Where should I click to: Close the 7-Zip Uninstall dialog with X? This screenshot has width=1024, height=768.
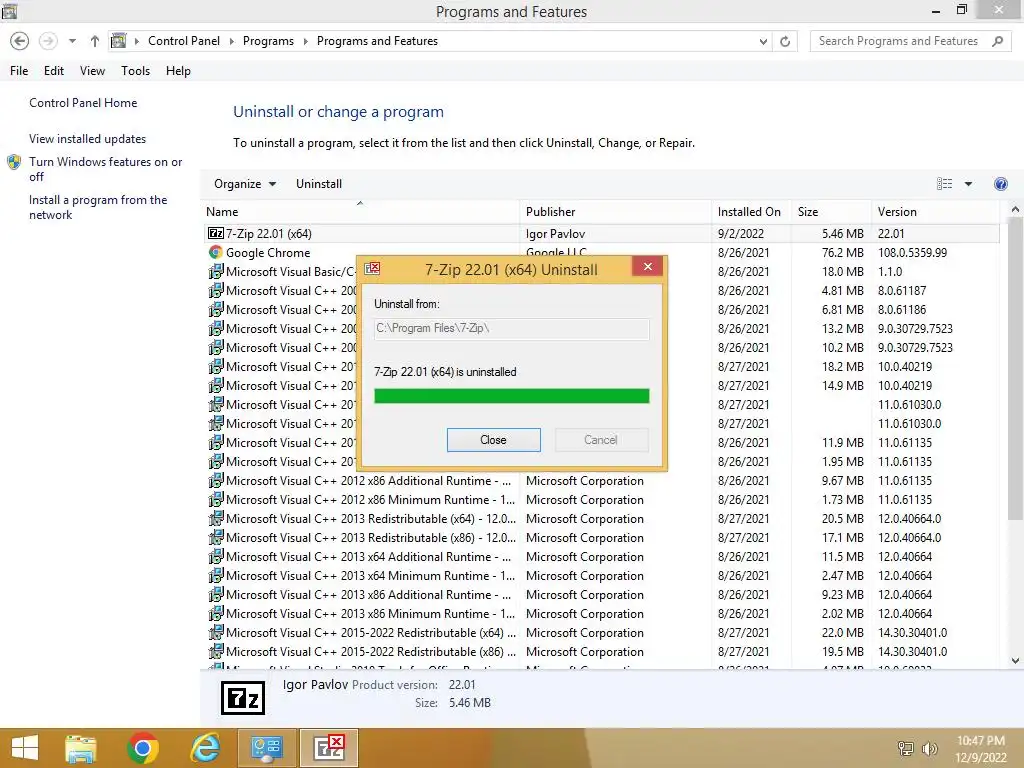coord(647,266)
